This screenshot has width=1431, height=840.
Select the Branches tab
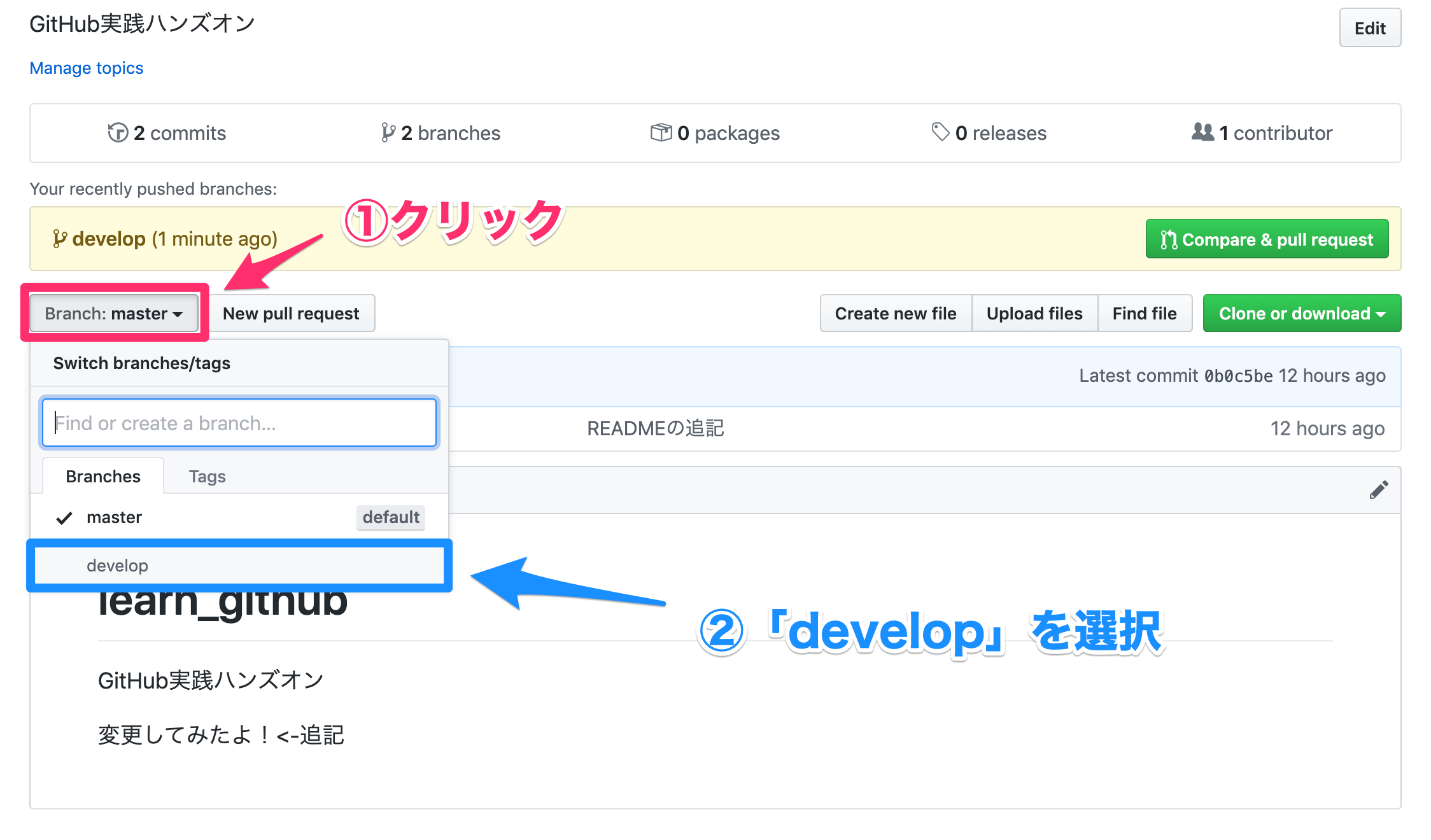click(103, 476)
